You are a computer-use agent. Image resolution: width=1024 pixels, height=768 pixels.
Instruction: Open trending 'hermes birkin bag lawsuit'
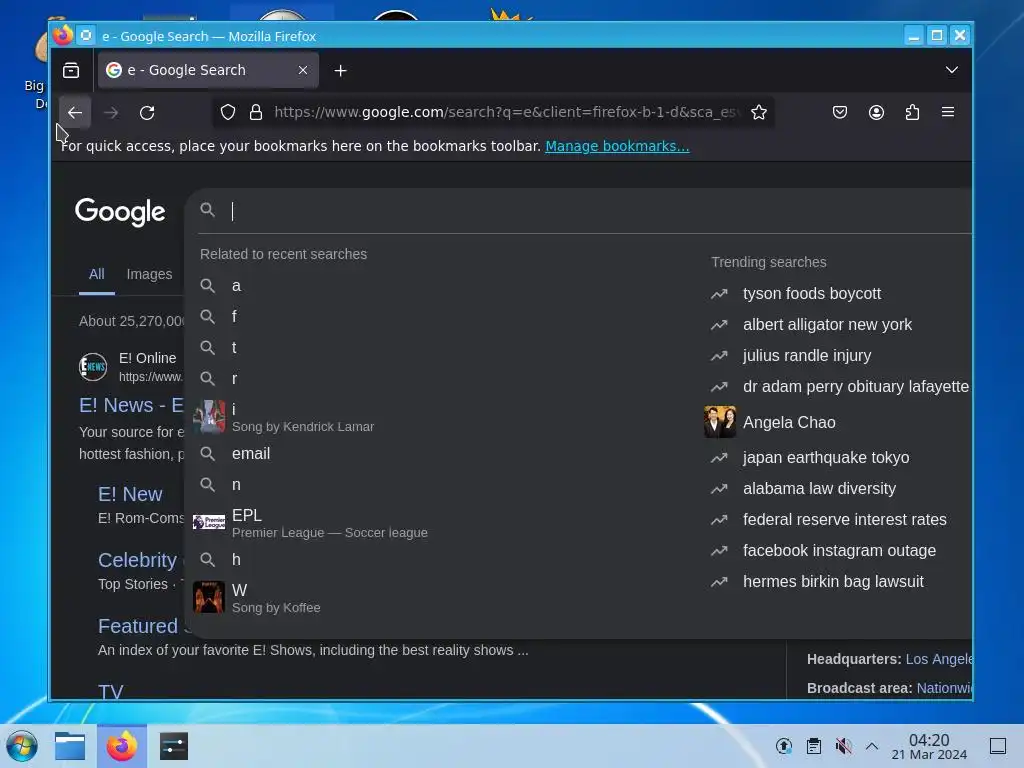click(x=833, y=582)
